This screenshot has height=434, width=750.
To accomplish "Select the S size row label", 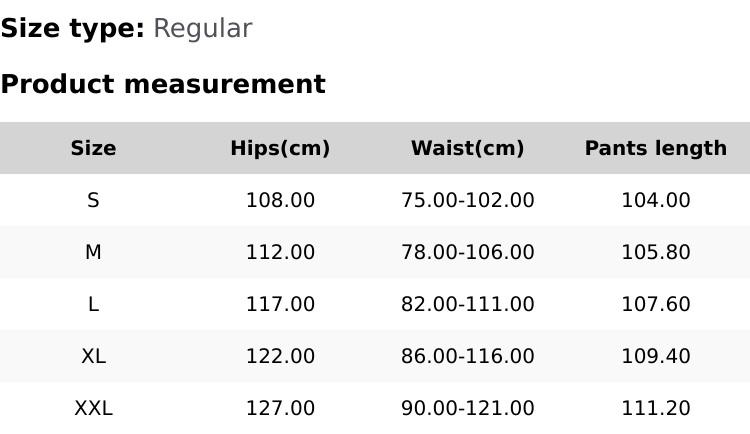I will [x=93, y=200].
